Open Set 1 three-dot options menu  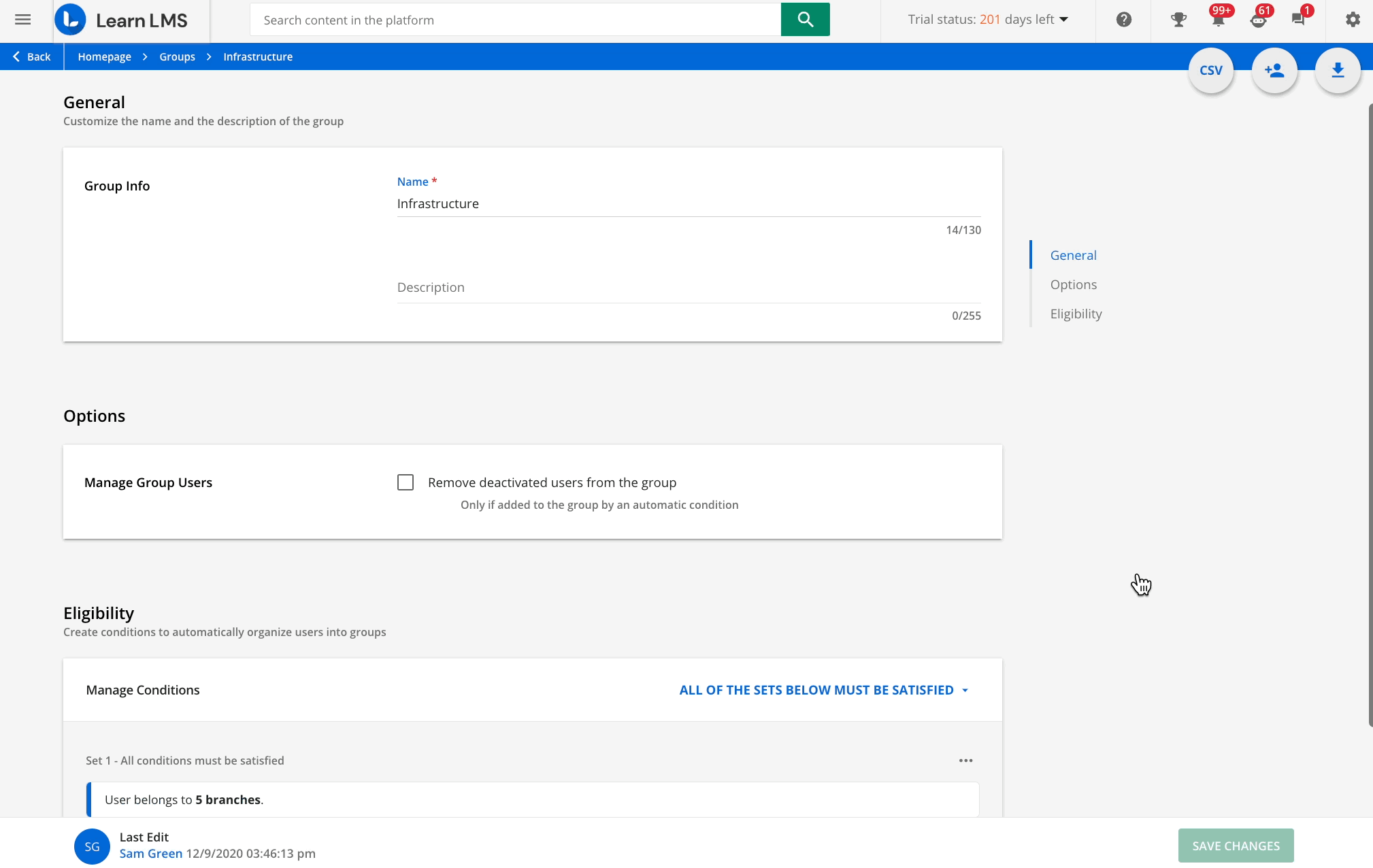[965, 761]
